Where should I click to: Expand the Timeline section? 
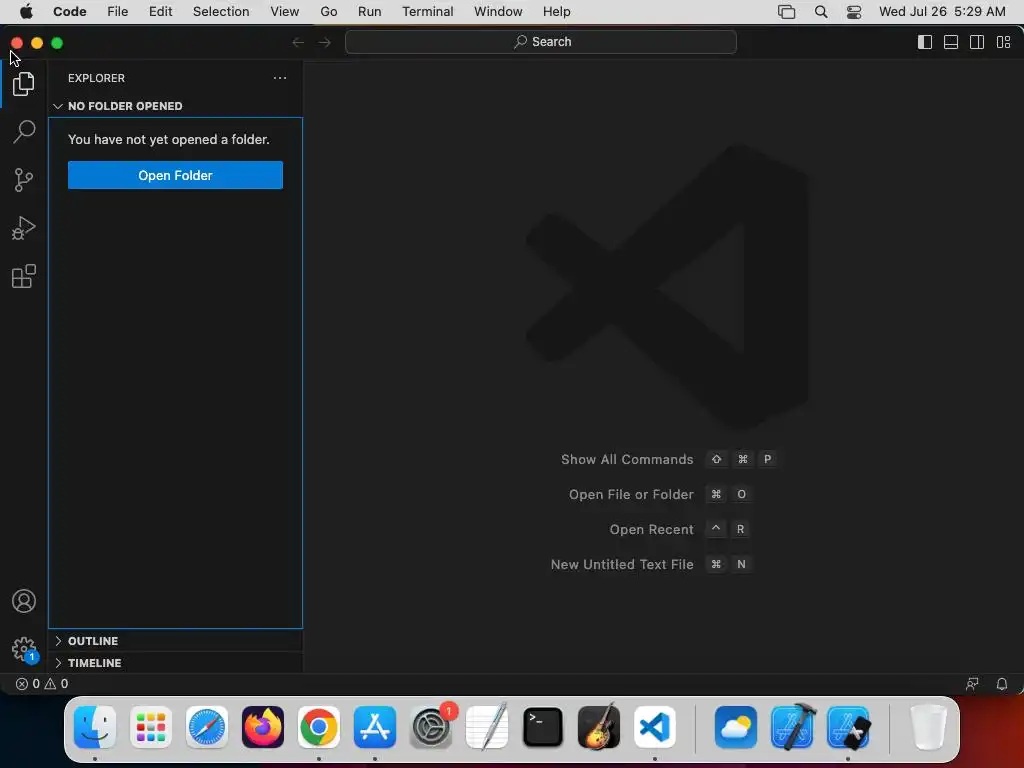pos(175,663)
